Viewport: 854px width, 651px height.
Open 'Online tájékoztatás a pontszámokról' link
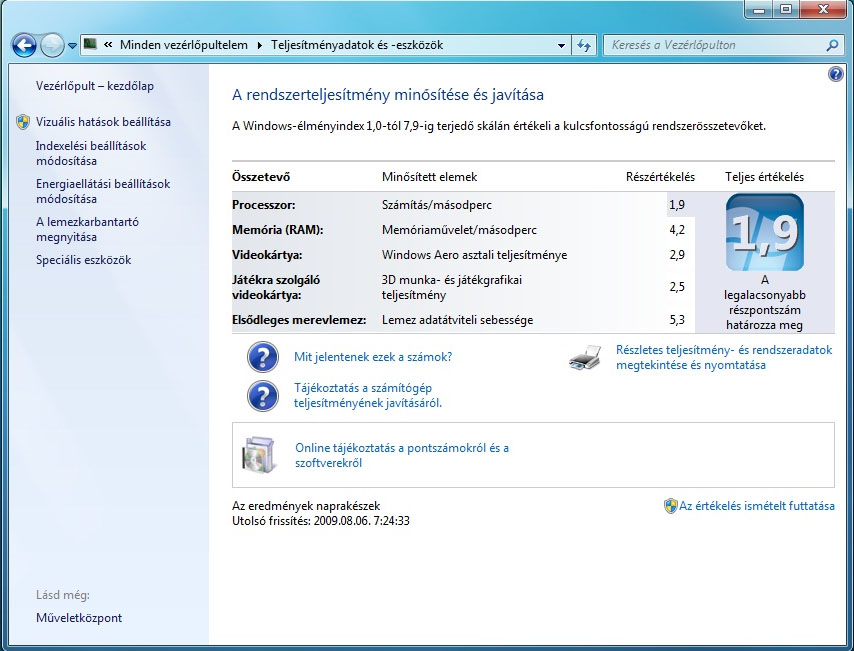(x=402, y=455)
